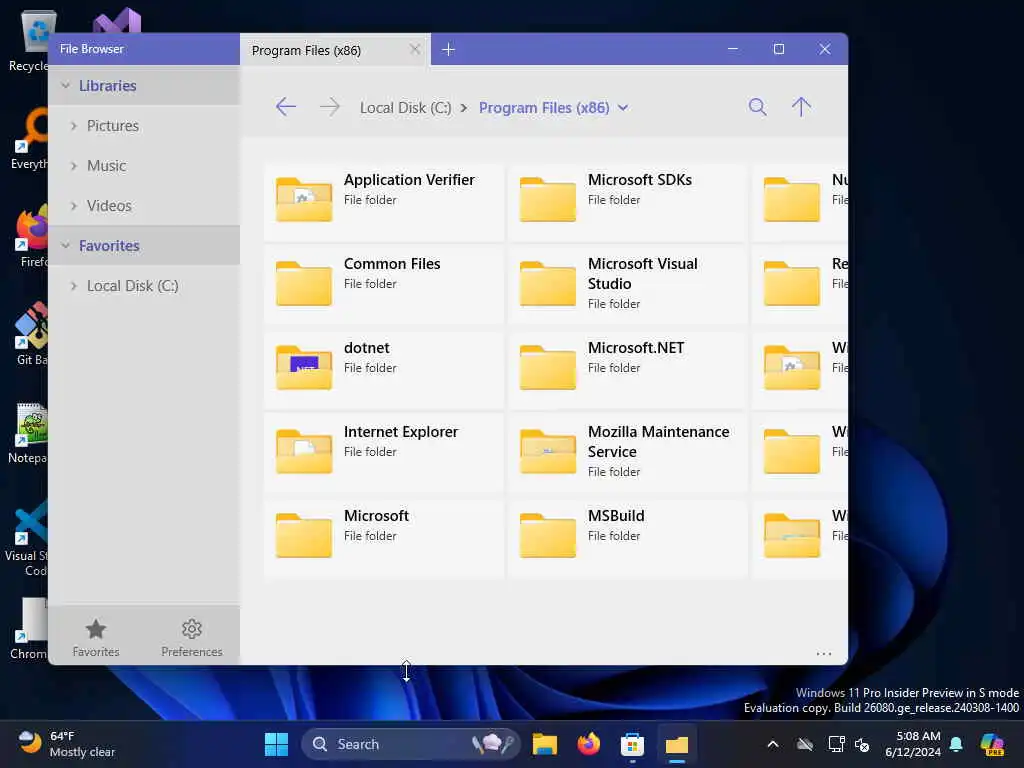Click the MSBuild name text

click(x=616, y=516)
